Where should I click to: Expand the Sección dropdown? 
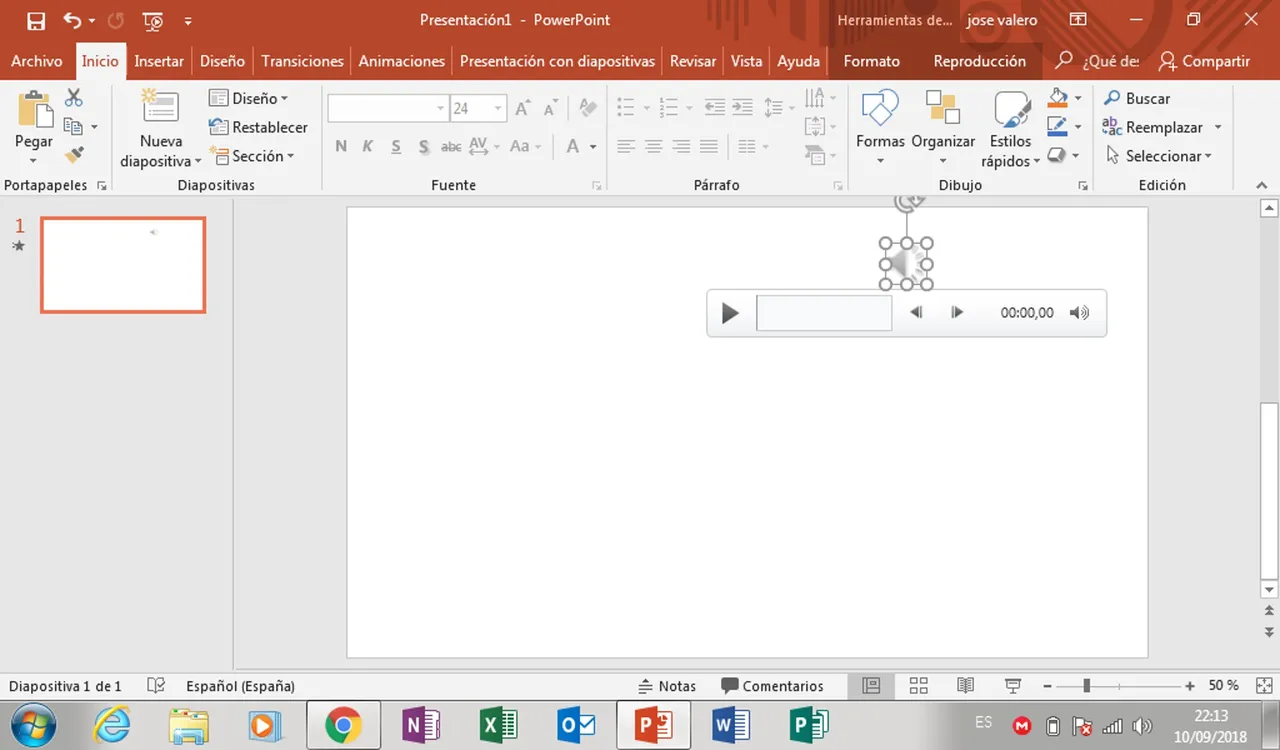[252, 156]
